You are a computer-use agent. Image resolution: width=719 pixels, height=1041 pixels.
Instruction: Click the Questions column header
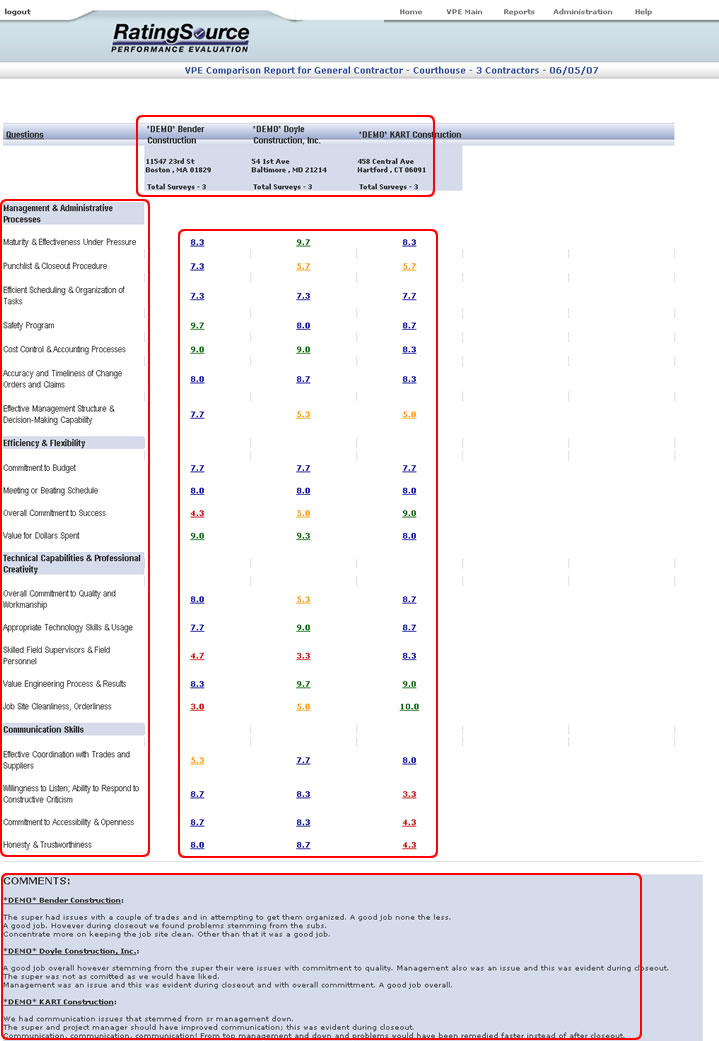[24, 134]
